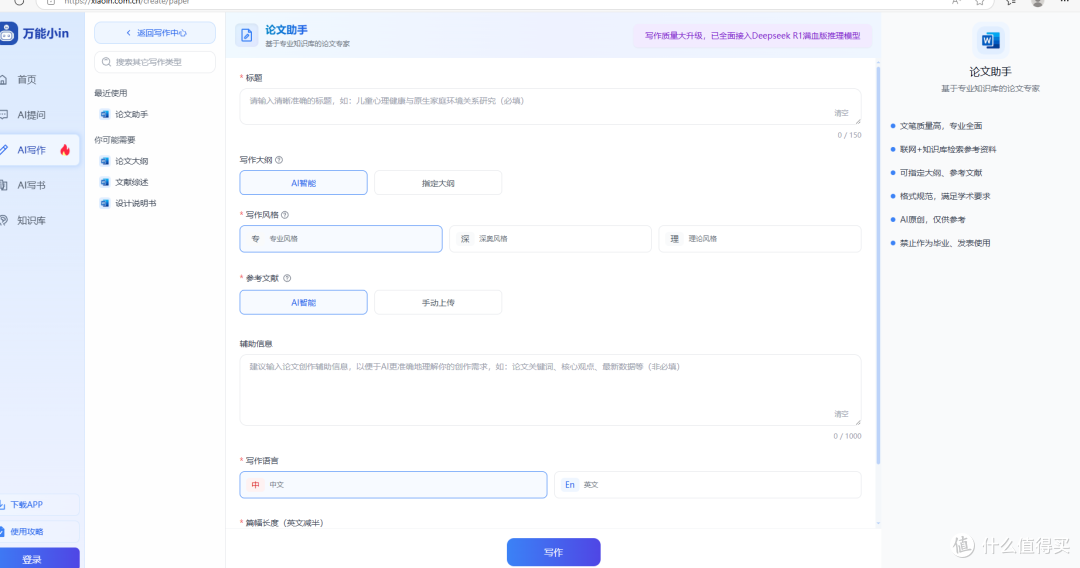Screen dimensions: 1080x568
Task: Click 清空 in the 标题 field
Action: (x=842, y=113)
